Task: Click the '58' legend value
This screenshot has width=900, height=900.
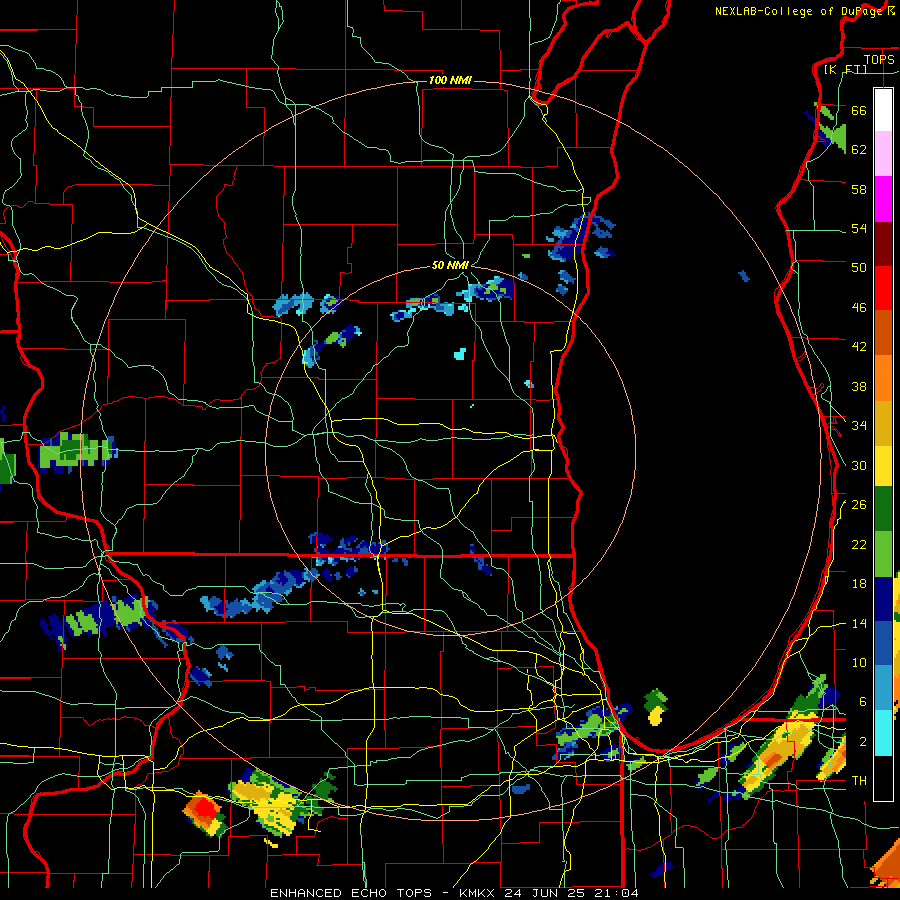Action: 859,189
